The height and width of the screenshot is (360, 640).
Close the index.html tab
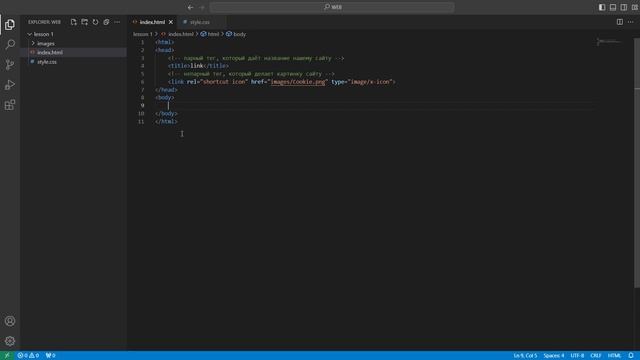171,22
